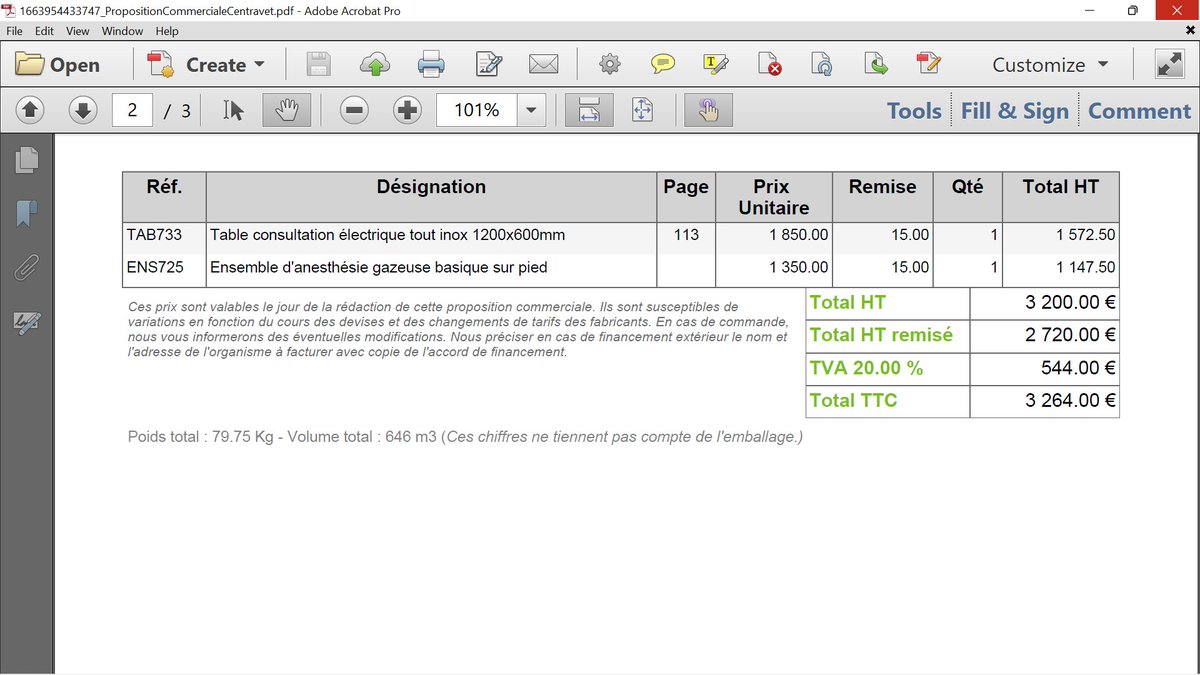The width and height of the screenshot is (1200, 675).
Task: Open the Tools pane
Action: coord(914,111)
